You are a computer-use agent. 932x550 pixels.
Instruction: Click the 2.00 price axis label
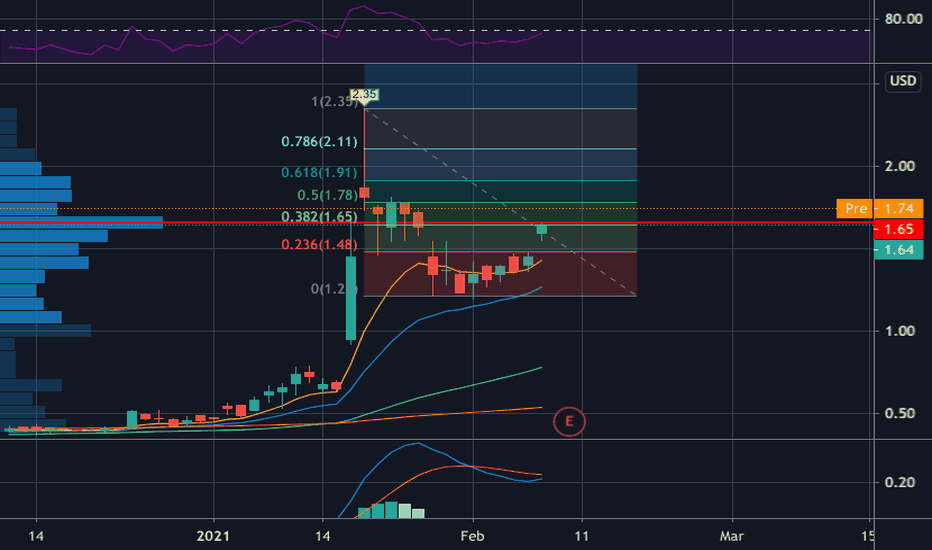(899, 166)
